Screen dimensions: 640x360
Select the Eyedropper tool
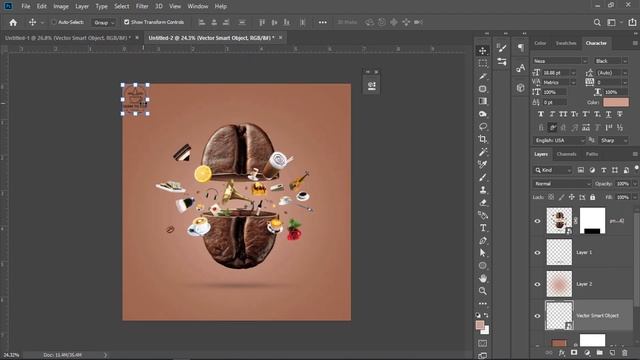[482, 76]
